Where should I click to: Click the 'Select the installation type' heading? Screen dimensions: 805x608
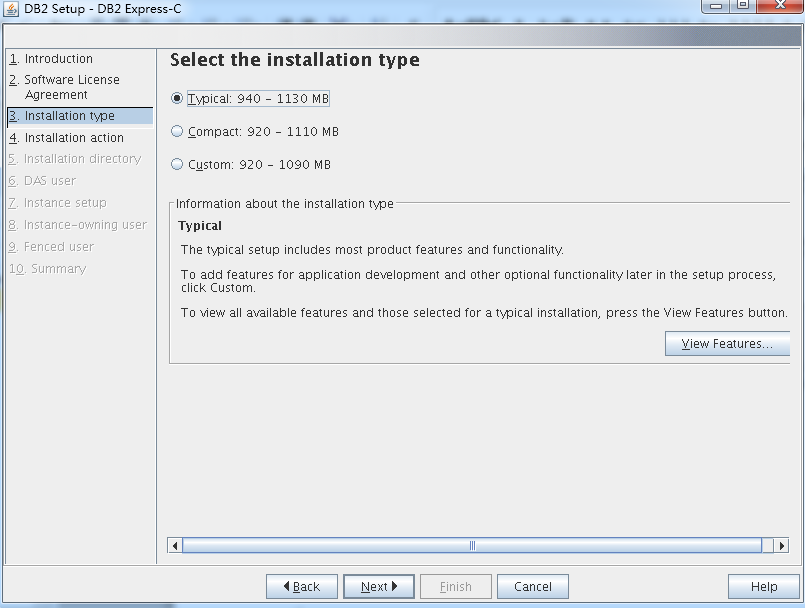295,60
